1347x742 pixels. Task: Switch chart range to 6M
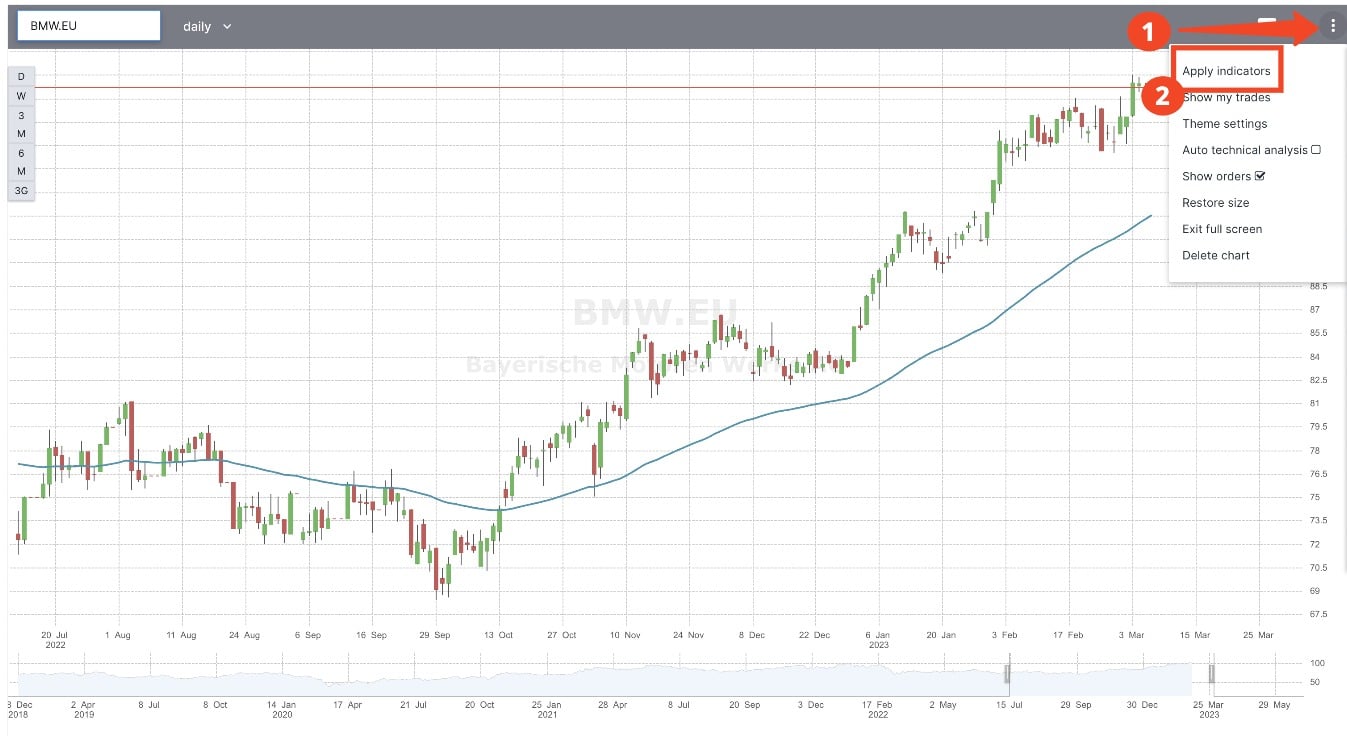pos(21,162)
